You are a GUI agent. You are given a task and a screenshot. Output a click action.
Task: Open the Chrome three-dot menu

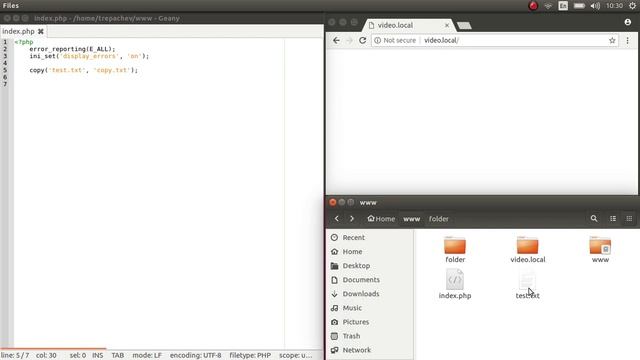pos(628,40)
